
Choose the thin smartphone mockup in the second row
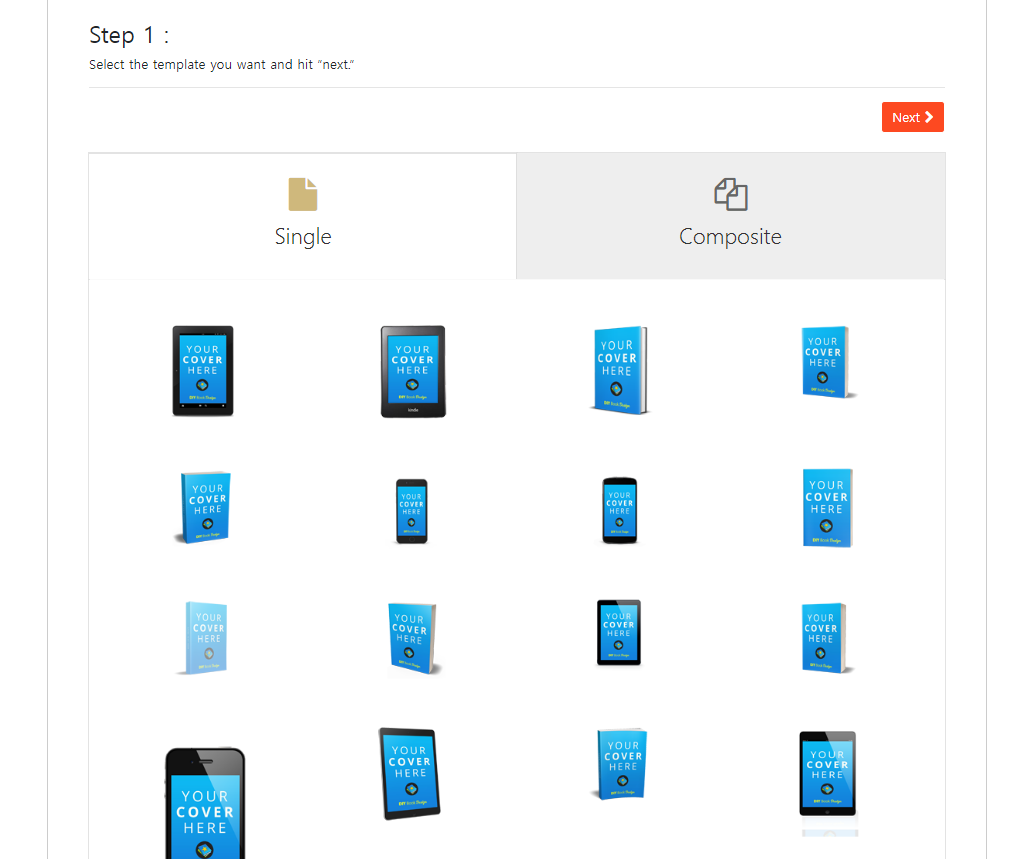point(412,511)
